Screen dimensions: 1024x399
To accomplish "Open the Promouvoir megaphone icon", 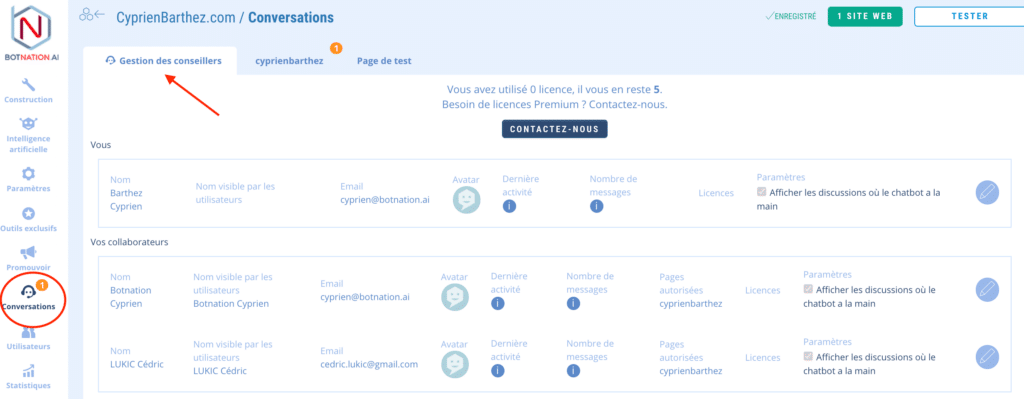I will (28, 253).
